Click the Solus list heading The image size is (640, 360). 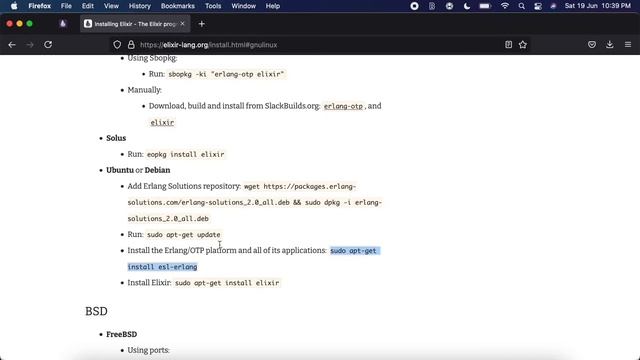(x=116, y=138)
